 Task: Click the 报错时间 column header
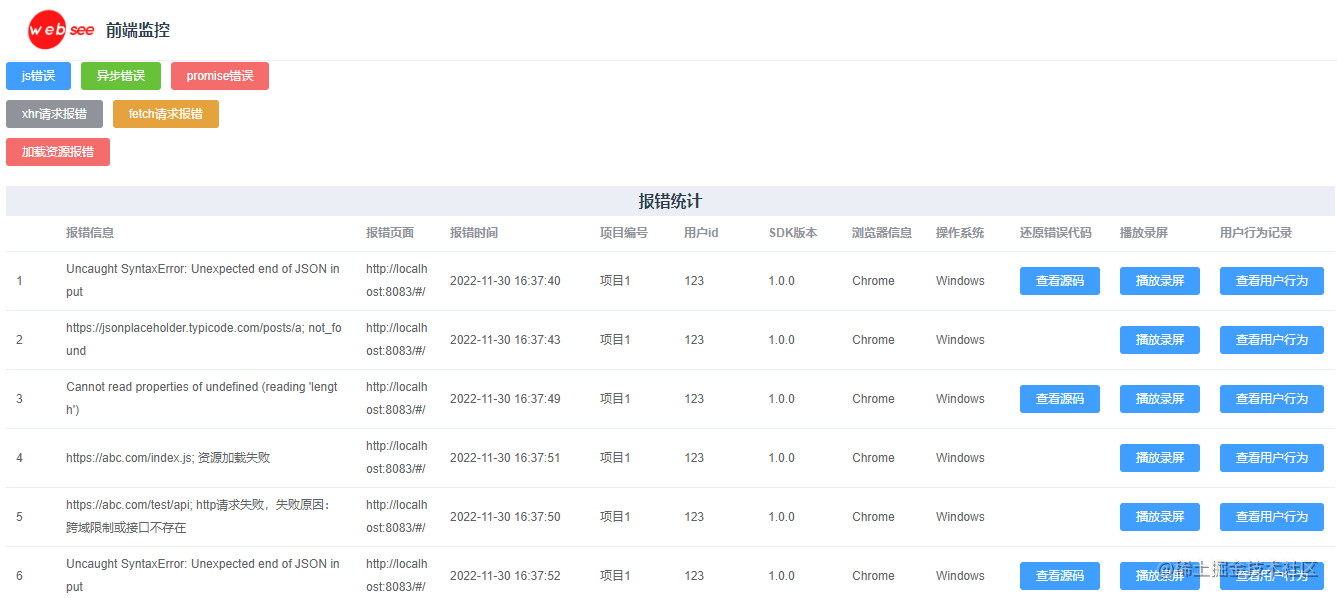[474, 233]
